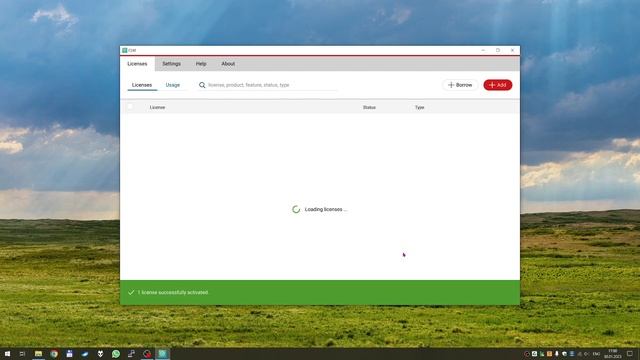Open the notification center icon
Screen dimensions: 640x360
(630, 354)
